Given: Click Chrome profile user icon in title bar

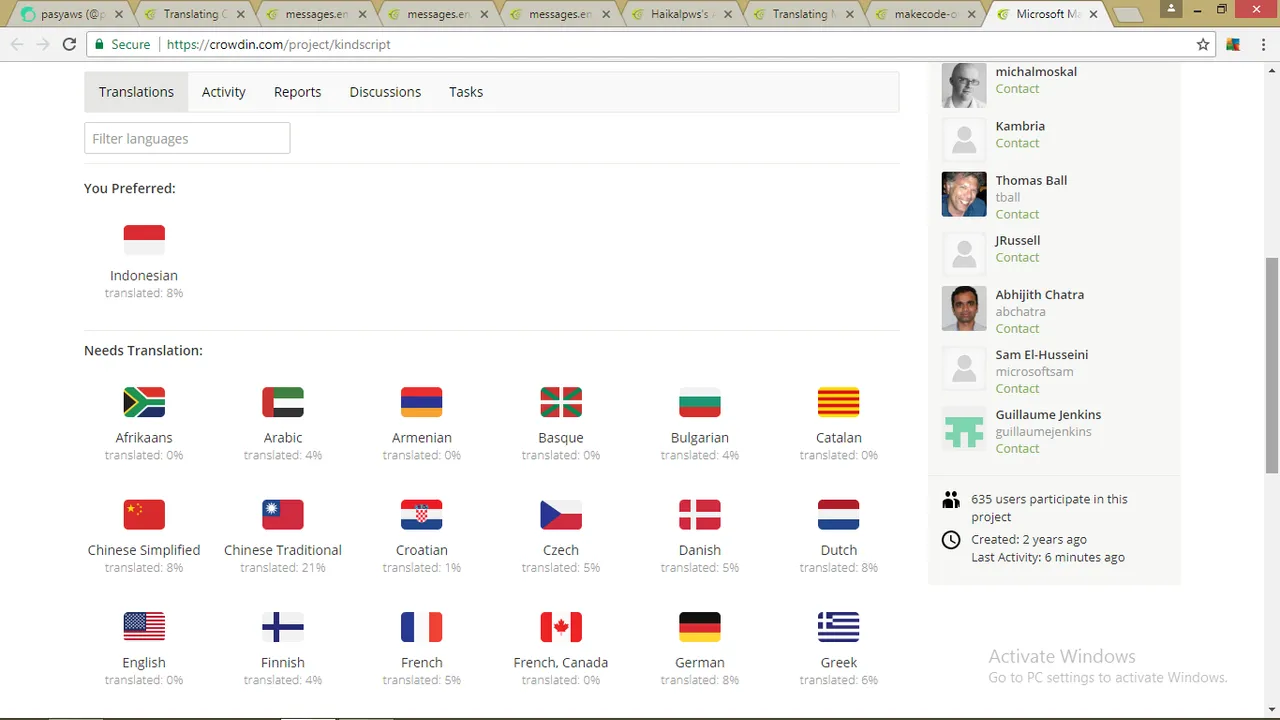Looking at the screenshot, I should click(x=1170, y=9).
